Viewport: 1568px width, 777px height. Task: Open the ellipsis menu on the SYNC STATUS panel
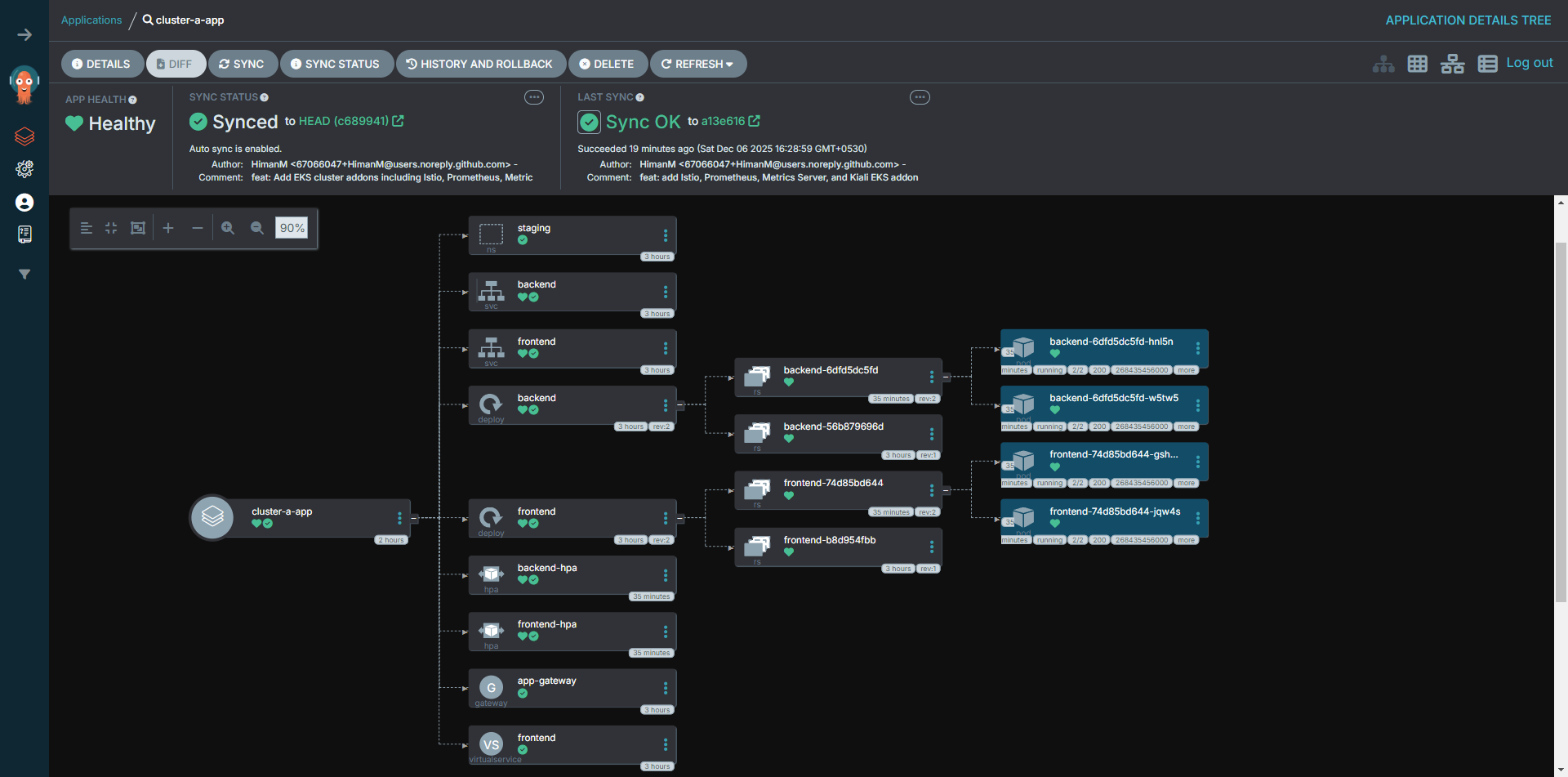point(534,96)
